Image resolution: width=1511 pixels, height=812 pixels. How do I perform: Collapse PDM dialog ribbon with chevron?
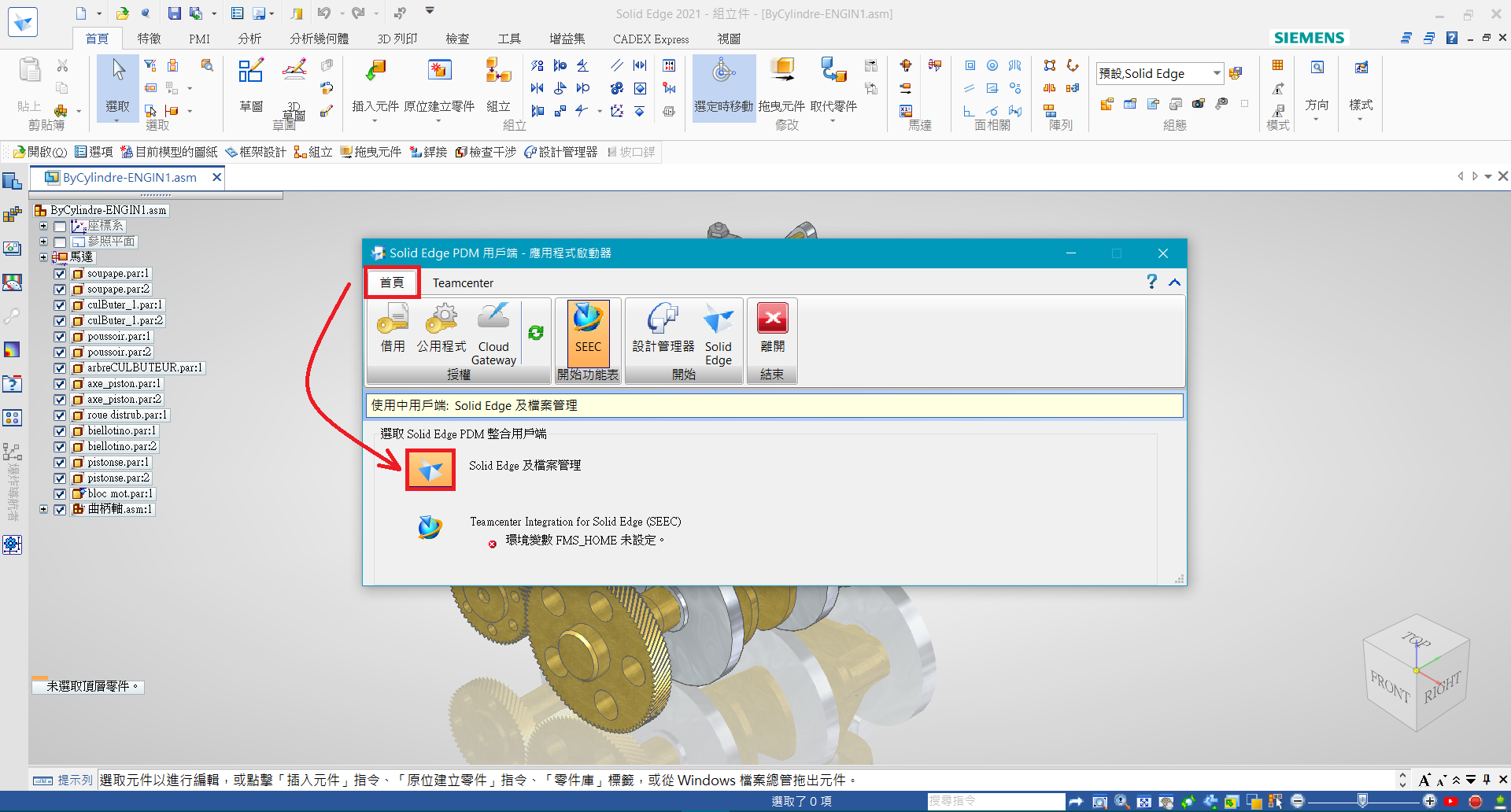pyautogui.click(x=1175, y=282)
